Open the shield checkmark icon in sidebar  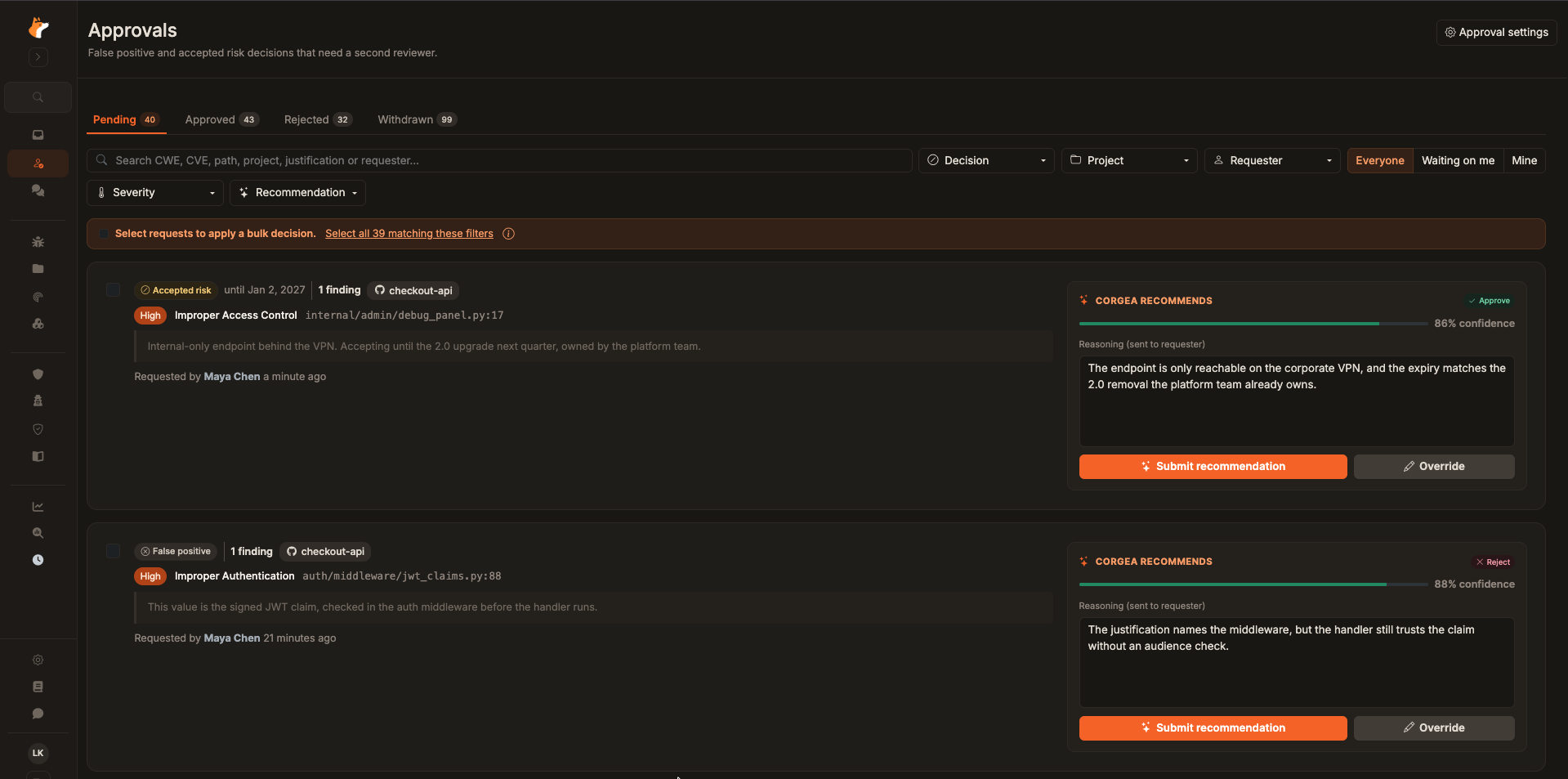point(38,429)
